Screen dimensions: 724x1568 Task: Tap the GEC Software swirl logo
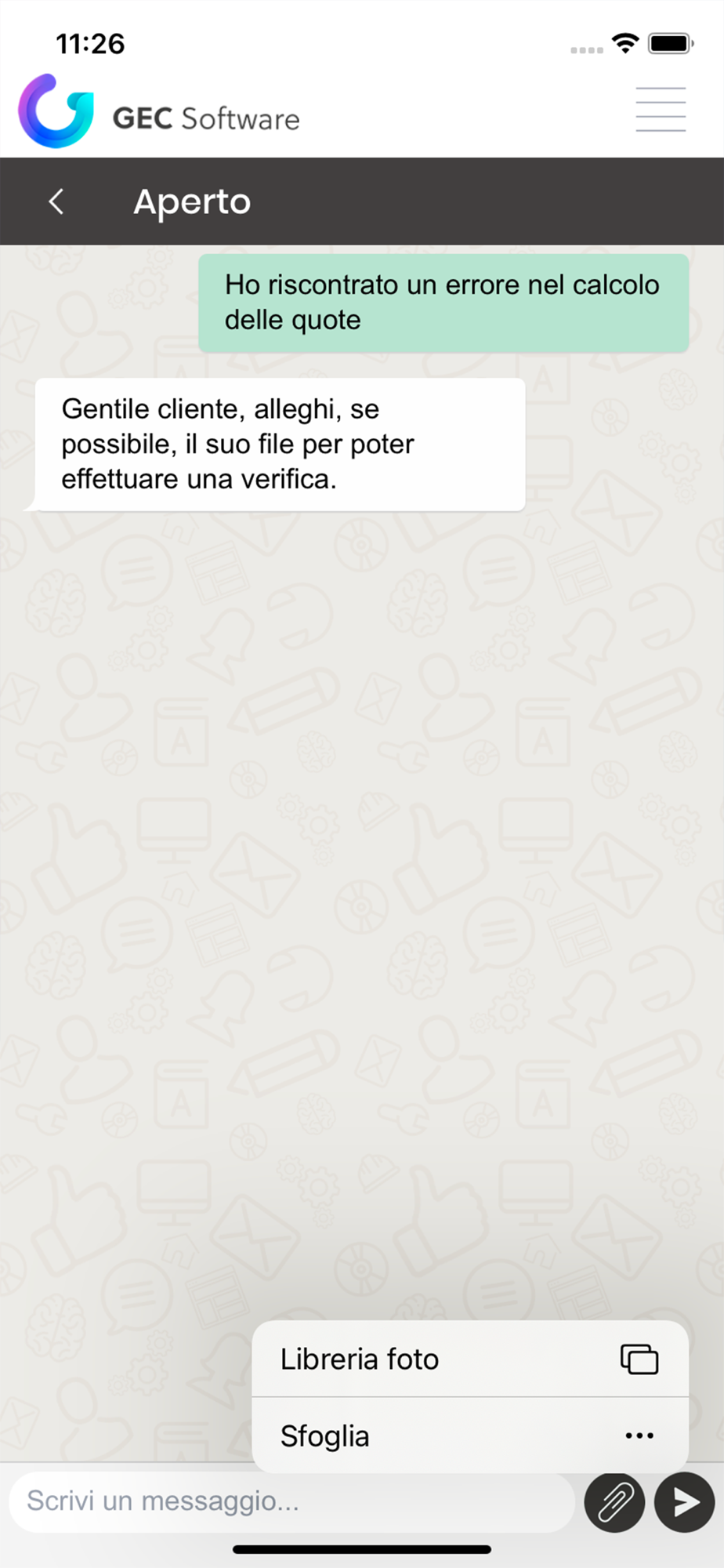click(x=56, y=111)
